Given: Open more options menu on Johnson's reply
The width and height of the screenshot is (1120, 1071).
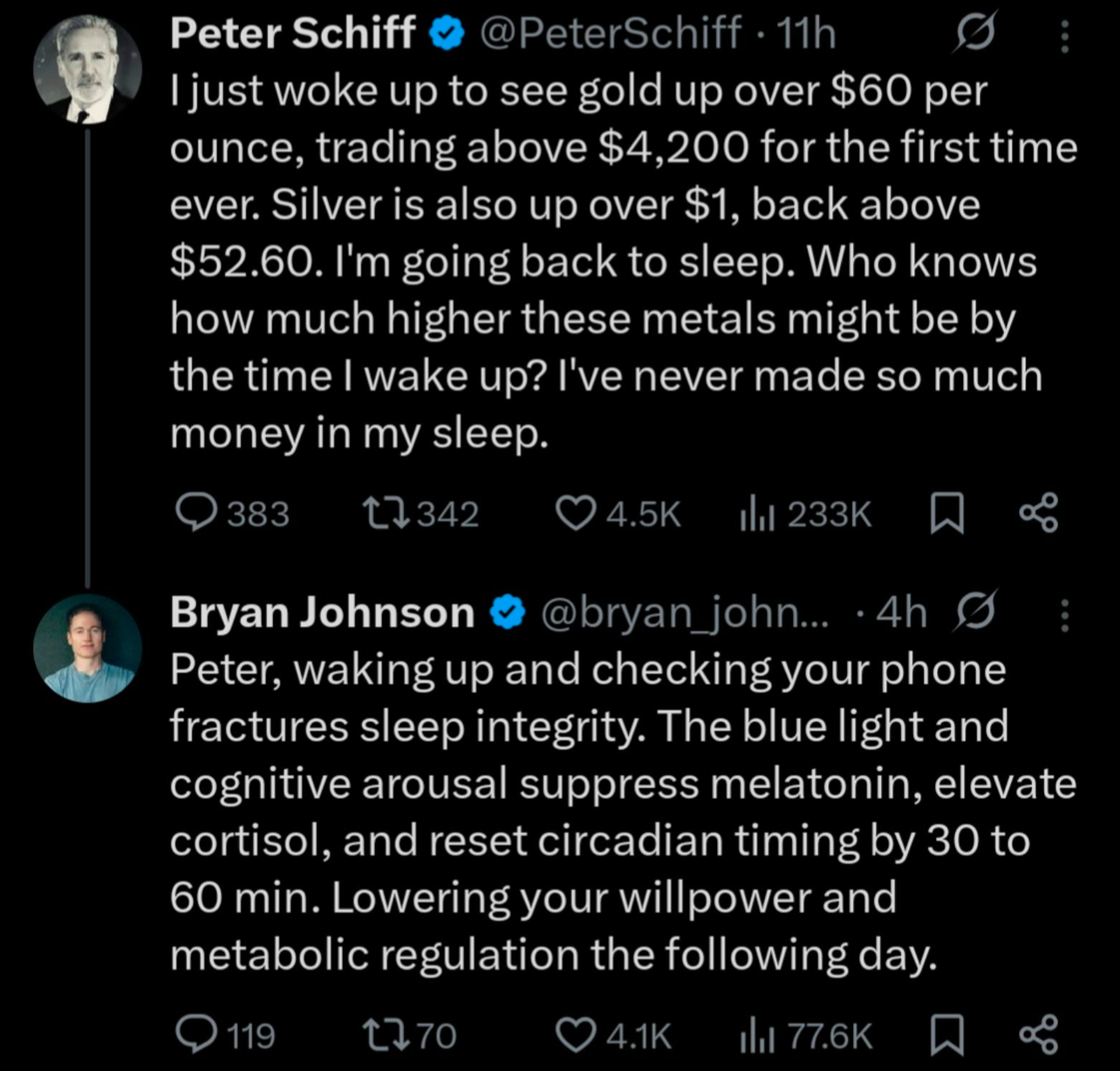Looking at the screenshot, I should coord(1064,615).
